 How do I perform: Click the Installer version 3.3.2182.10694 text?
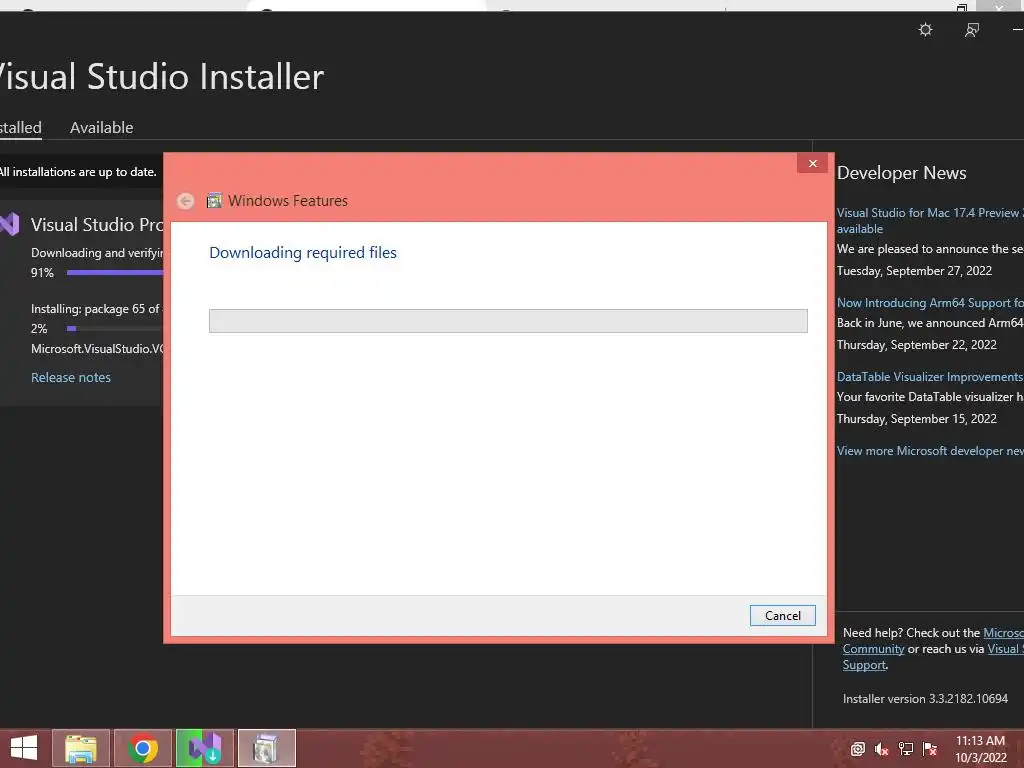pyautogui.click(x=925, y=699)
